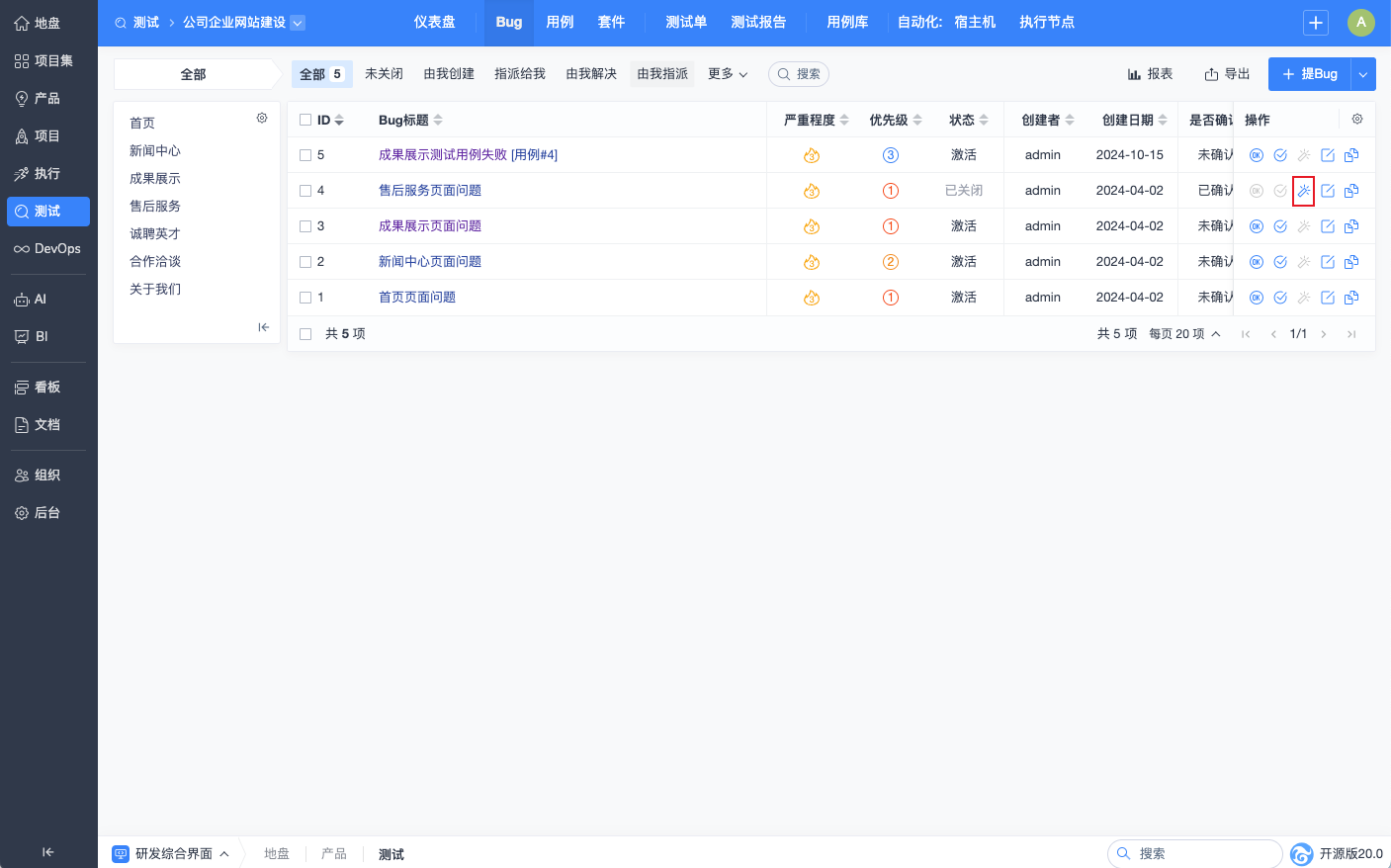Edit bug 1 首页页面问题
This screenshot has height=868, width=1391.
point(1328,298)
